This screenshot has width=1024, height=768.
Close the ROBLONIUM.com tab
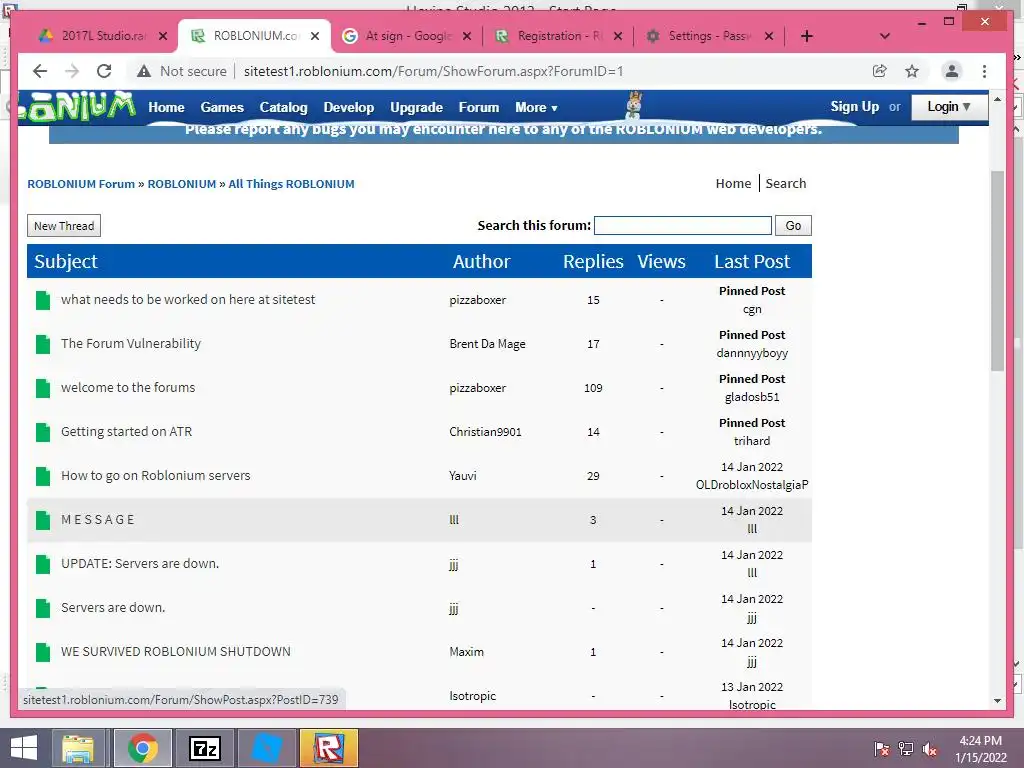point(315,36)
